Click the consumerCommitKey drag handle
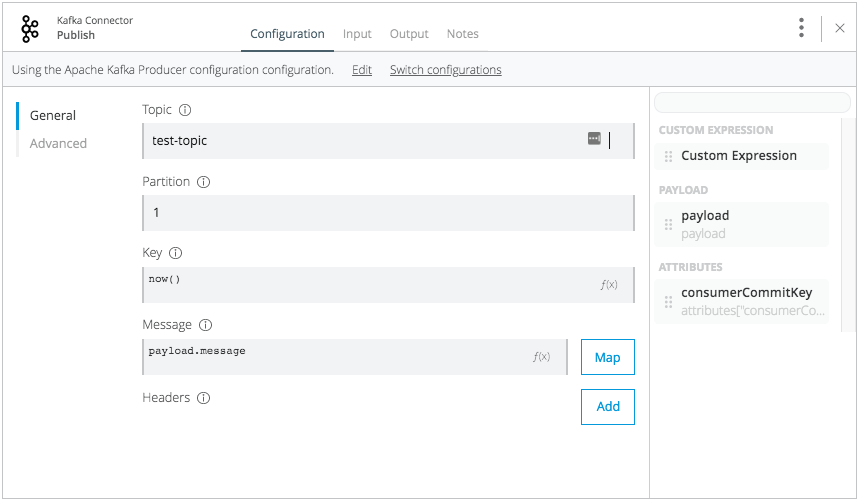 point(668,302)
